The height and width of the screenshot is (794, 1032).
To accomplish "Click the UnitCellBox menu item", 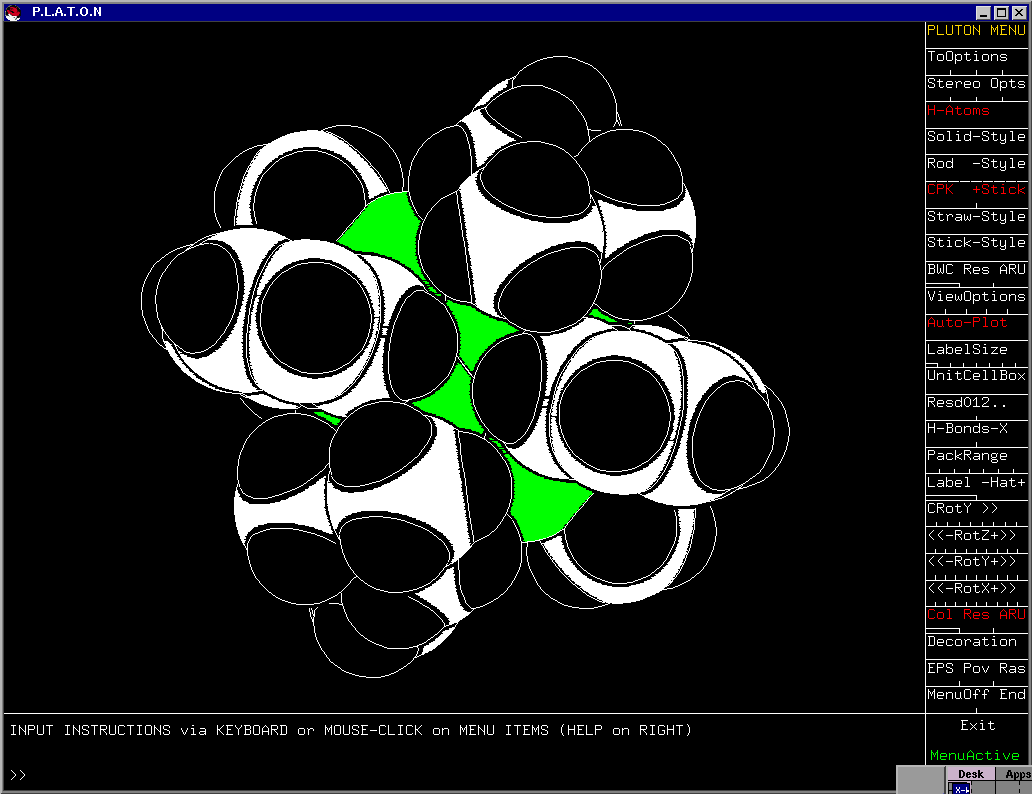I will coord(976,376).
